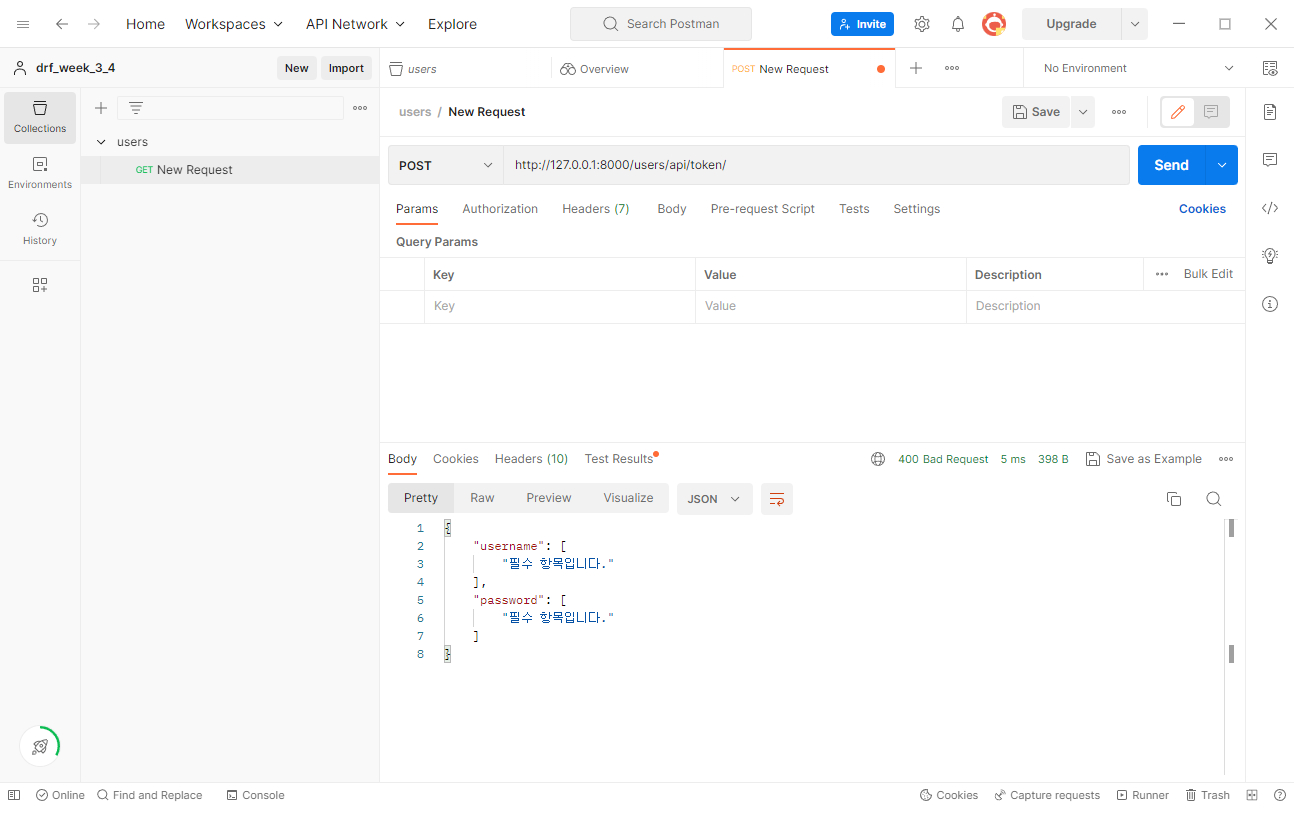Viewport: 1298px width, 819px height.
Task: Go back with the left arrow
Action: pos(62,24)
